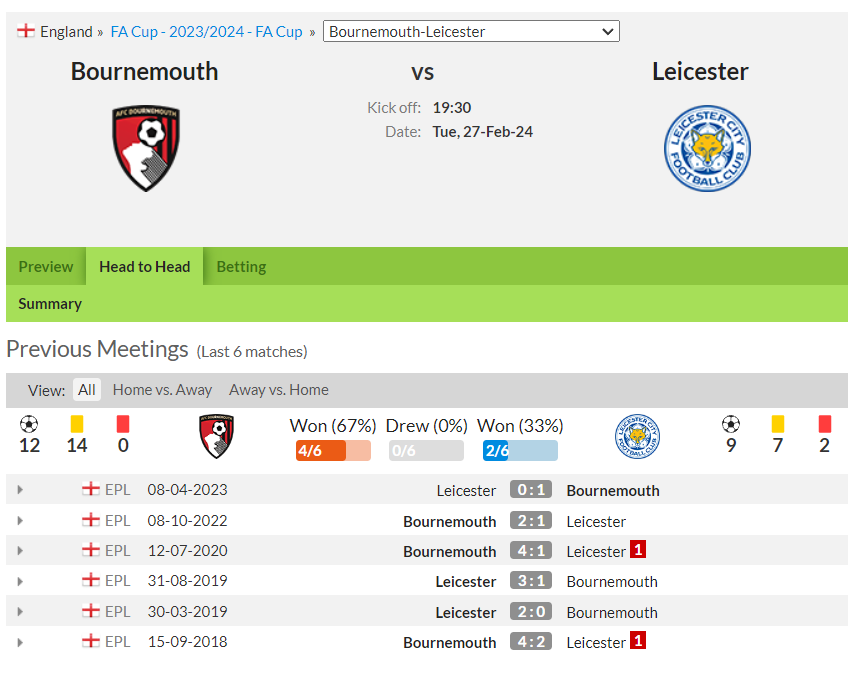Click the large Leicester City crest
The image size is (849, 692).
[707, 148]
